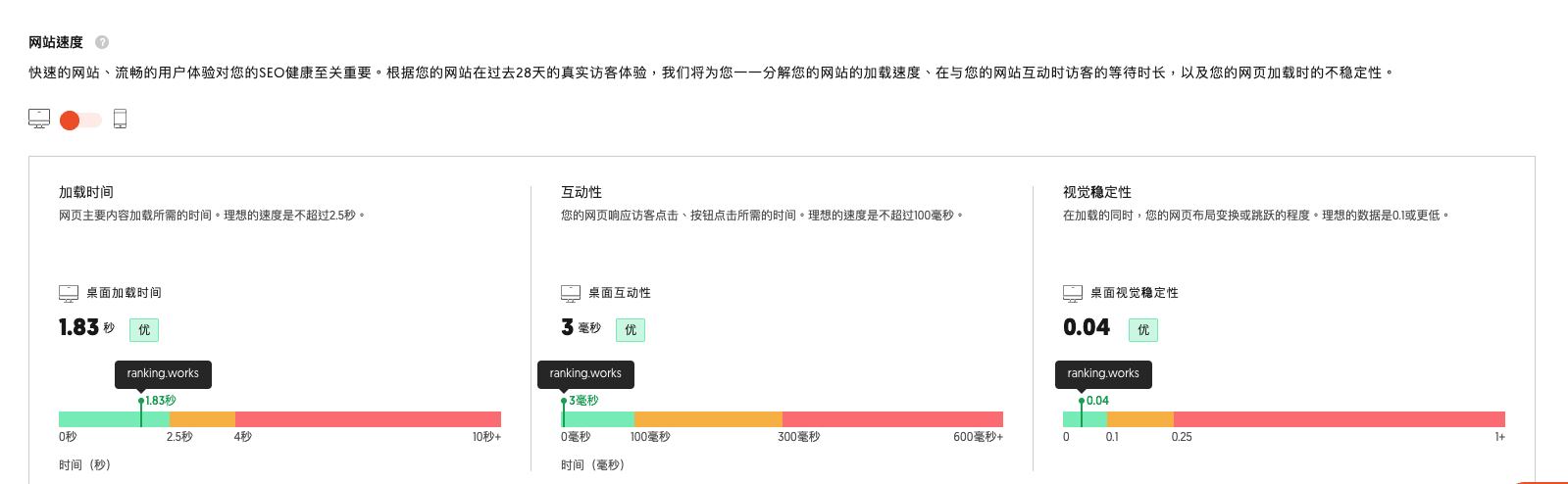Select the mobile phone view icon
1568x484 pixels.
(x=120, y=119)
